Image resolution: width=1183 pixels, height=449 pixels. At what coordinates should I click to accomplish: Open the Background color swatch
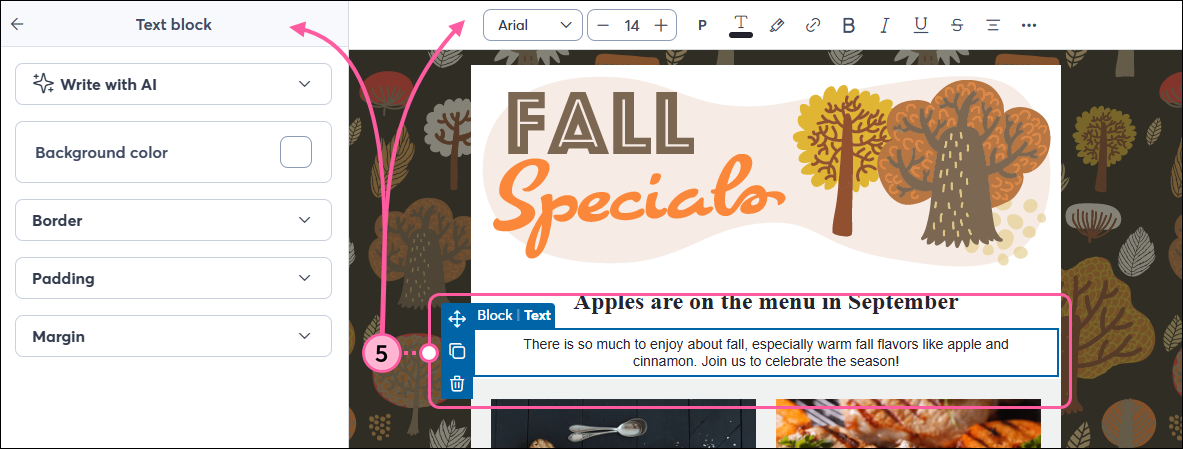[x=296, y=152]
